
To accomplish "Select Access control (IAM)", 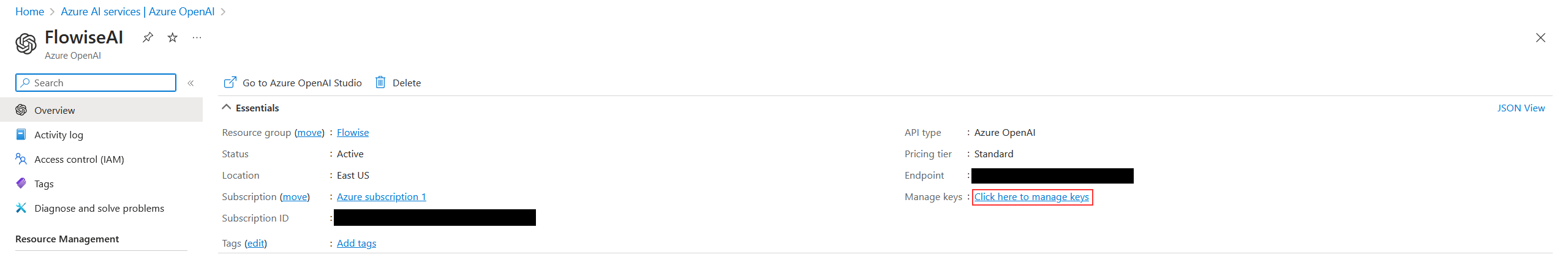I will (79, 159).
